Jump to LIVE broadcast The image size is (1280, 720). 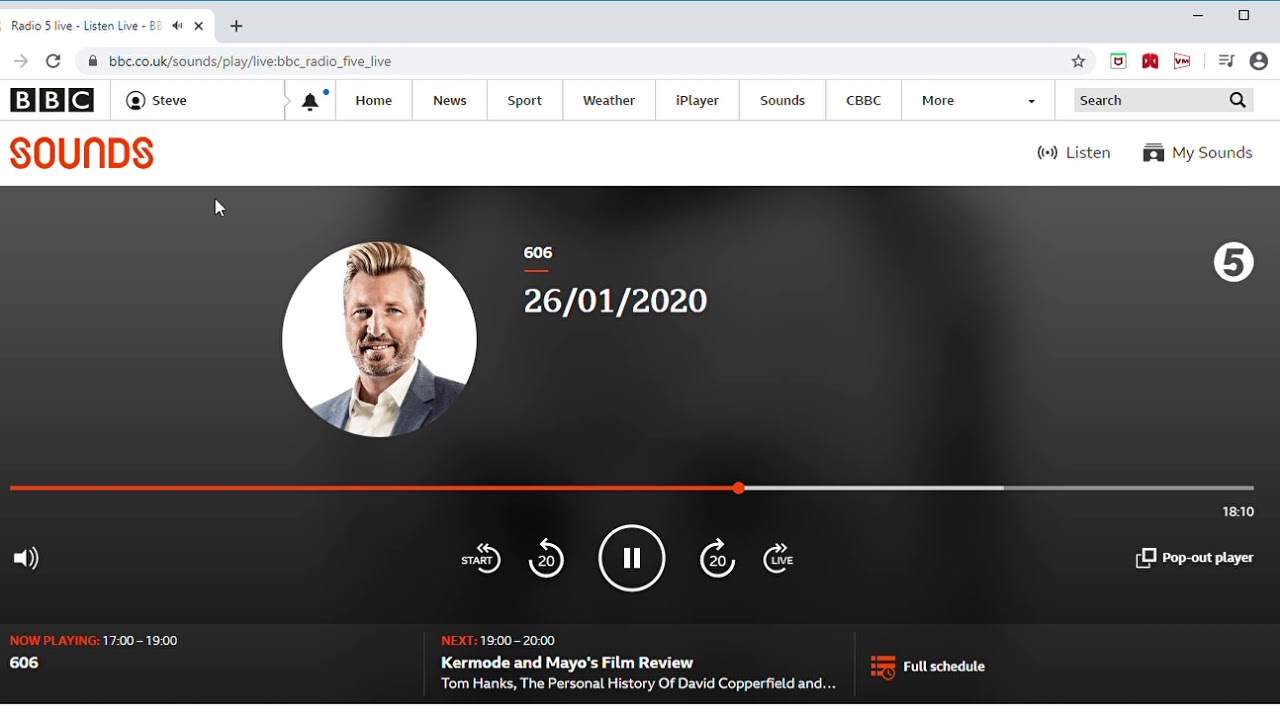click(778, 558)
